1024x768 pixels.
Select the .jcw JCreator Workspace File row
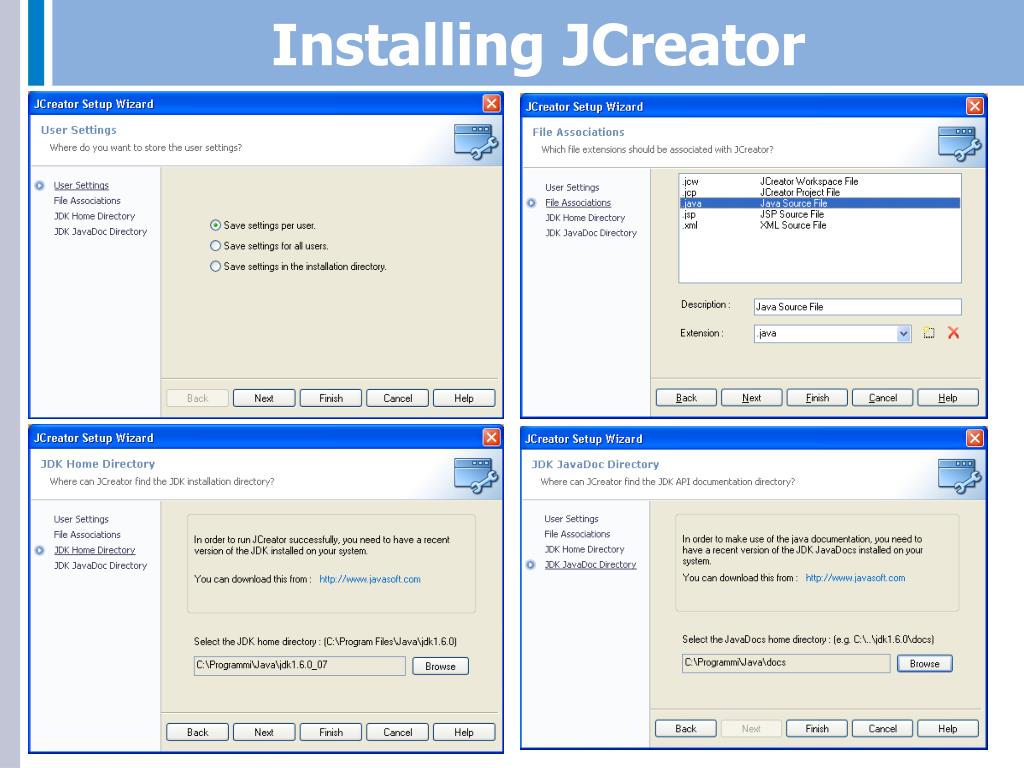[x=820, y=182]
